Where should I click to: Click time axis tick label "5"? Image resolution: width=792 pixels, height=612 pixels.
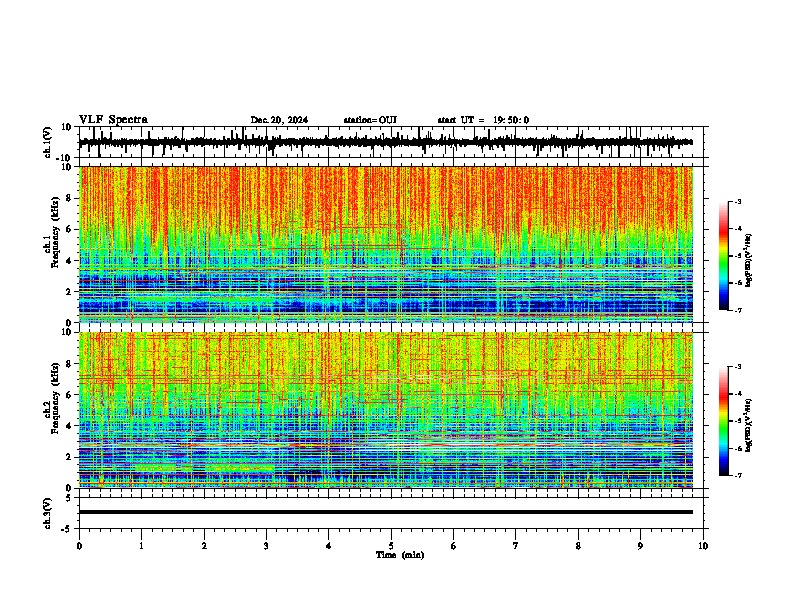391,546
